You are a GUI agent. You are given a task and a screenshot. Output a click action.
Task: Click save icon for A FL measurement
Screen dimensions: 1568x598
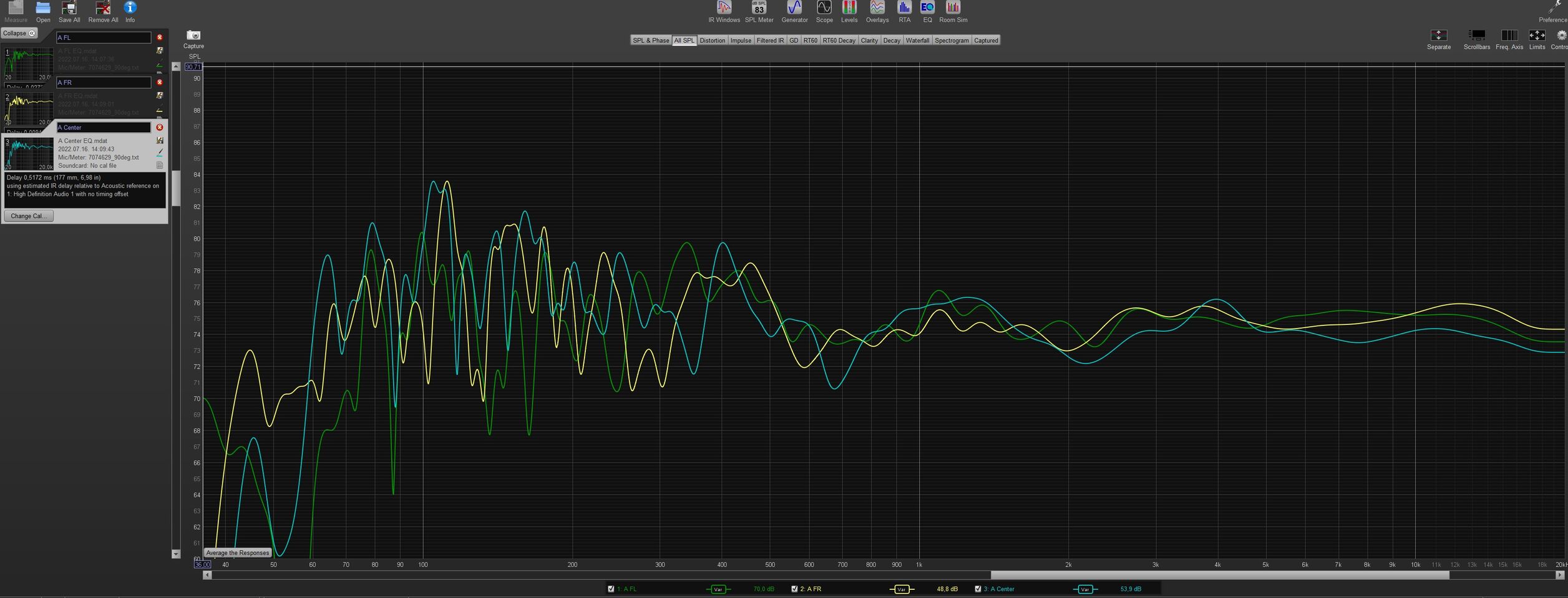[160, 51]
